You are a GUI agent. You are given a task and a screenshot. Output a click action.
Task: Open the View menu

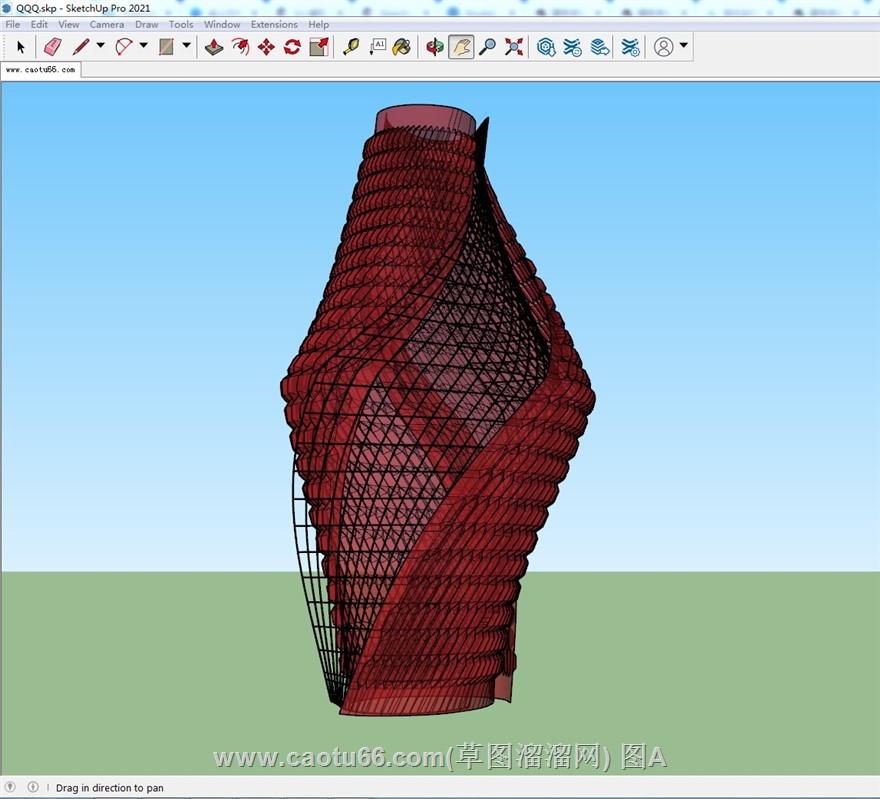tap(68, 24)
